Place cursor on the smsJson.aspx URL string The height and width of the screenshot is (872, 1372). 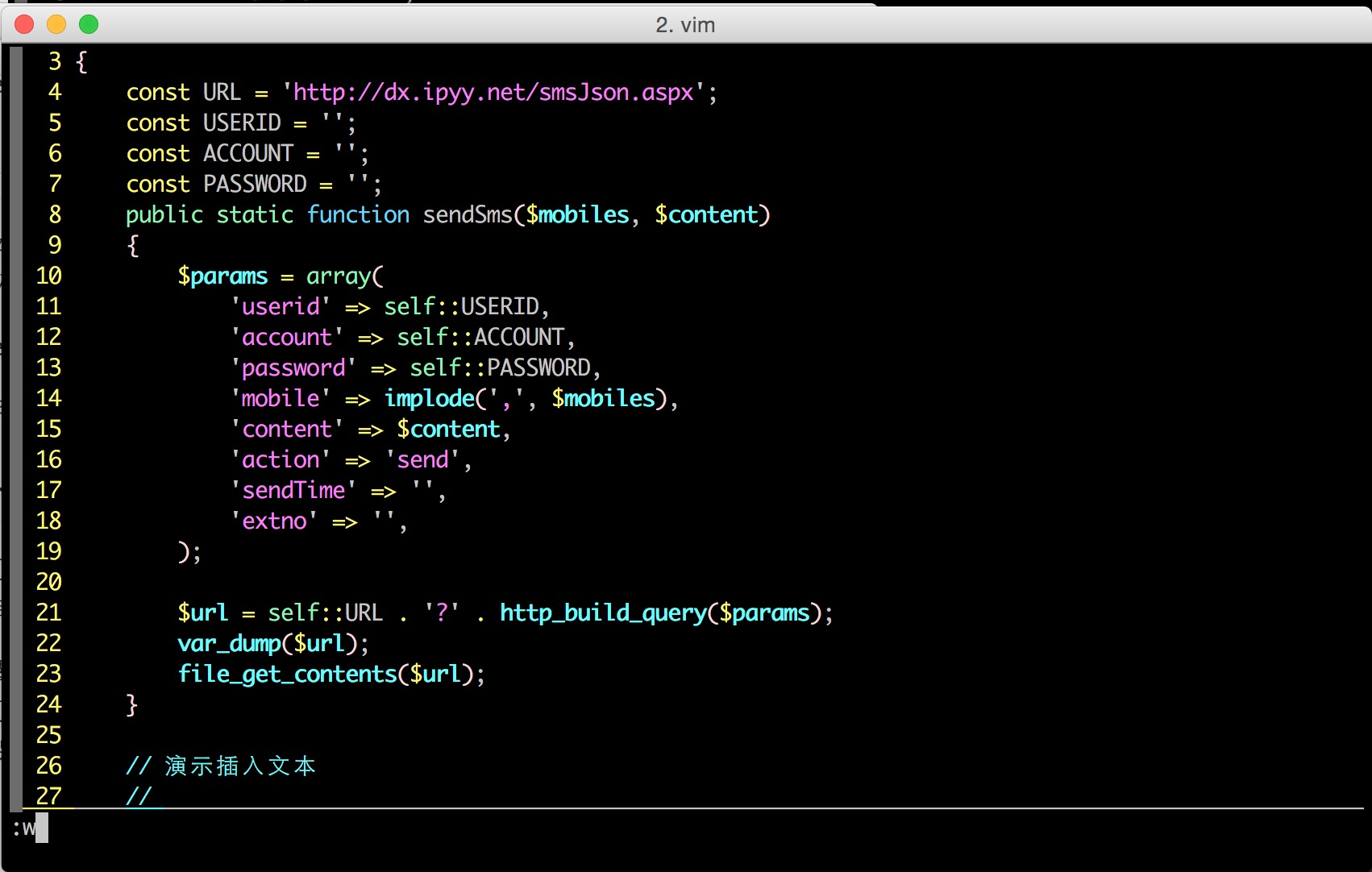[x=493, y=93]
